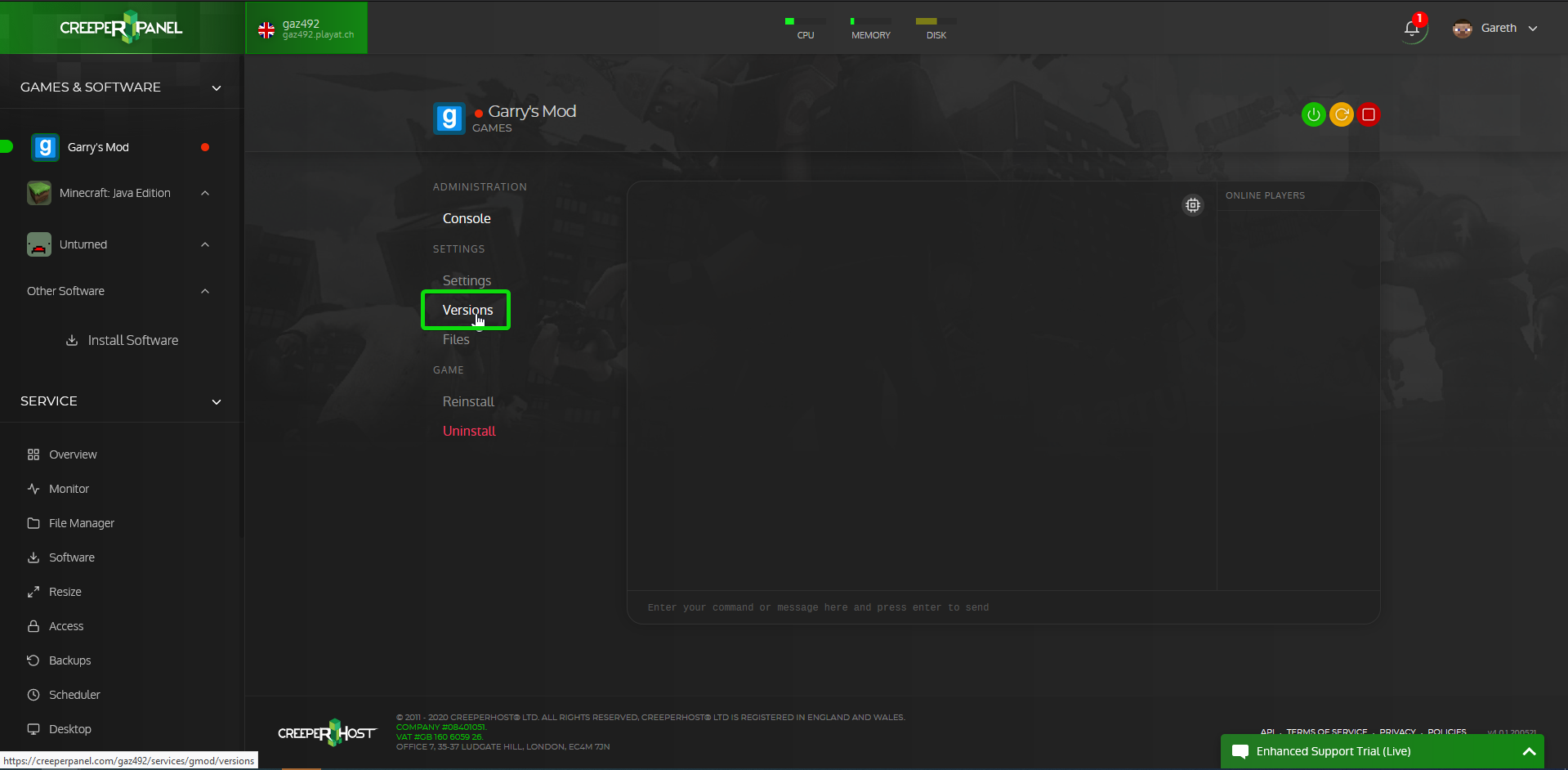Click the Privacy footer link
The width and height of the screenshot is (1568, 770).
pos(1397,732)
